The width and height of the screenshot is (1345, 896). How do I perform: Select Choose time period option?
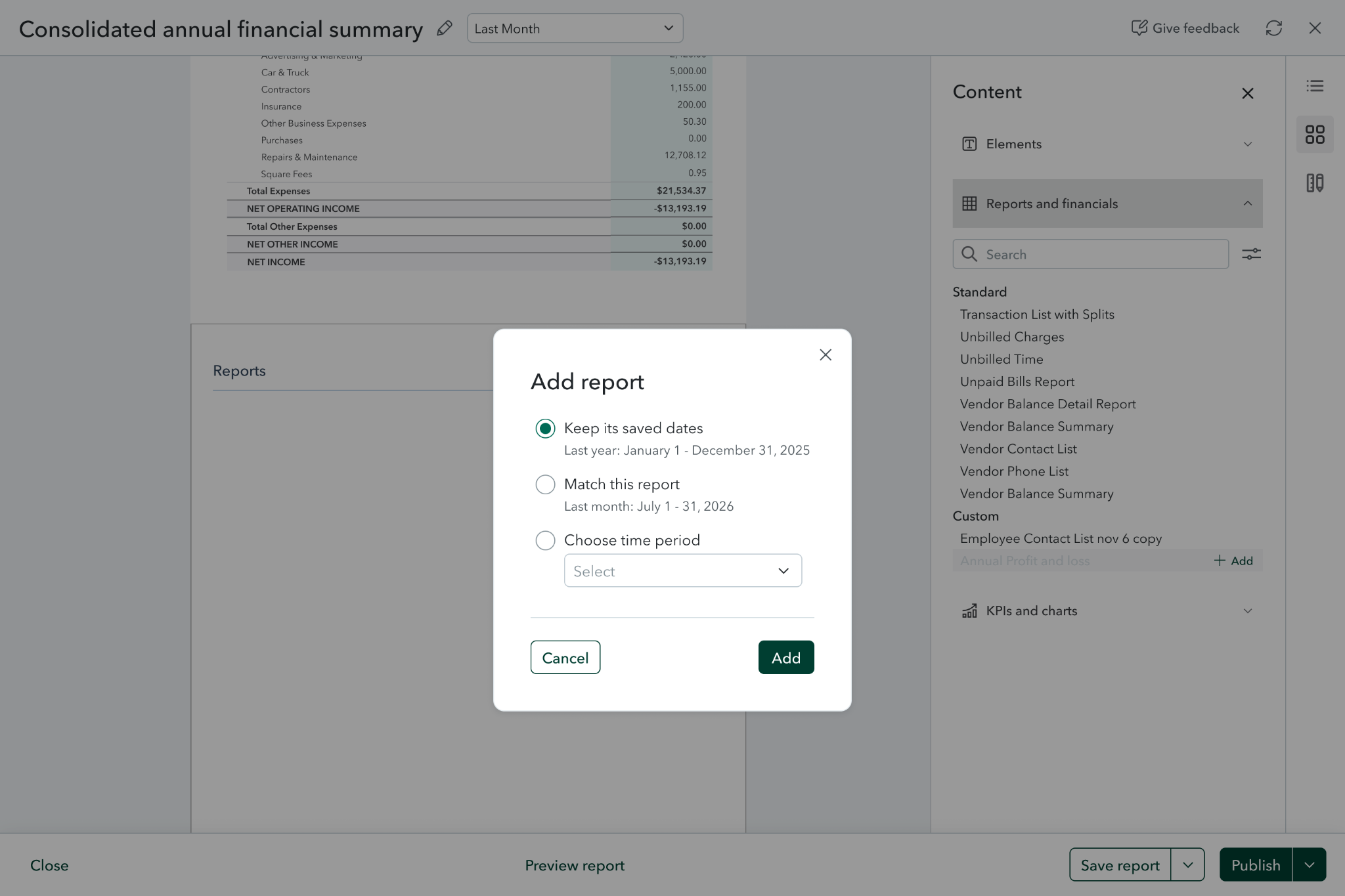[x=545, y=540]
